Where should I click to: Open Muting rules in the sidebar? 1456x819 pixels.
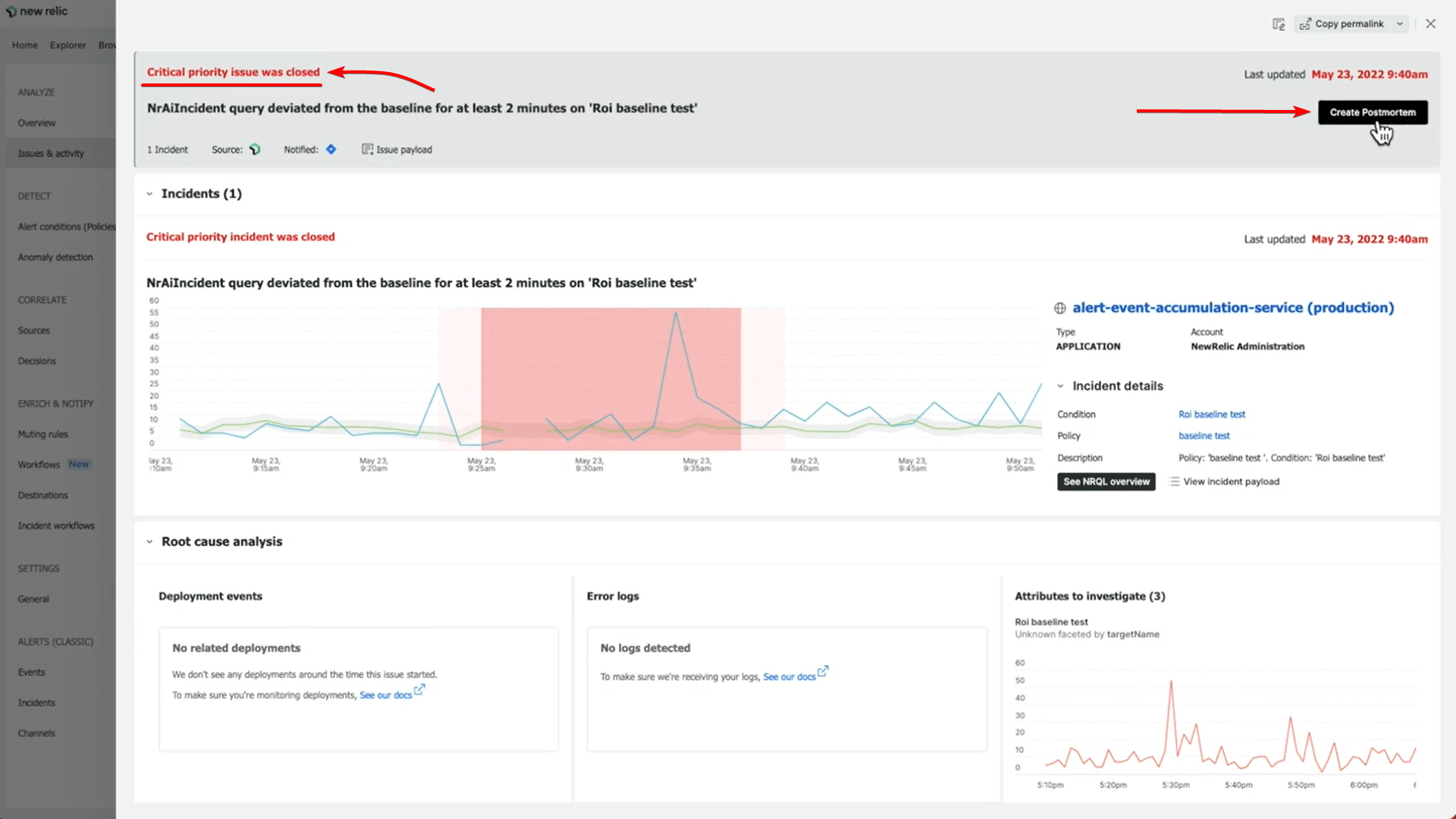[43, 435]
